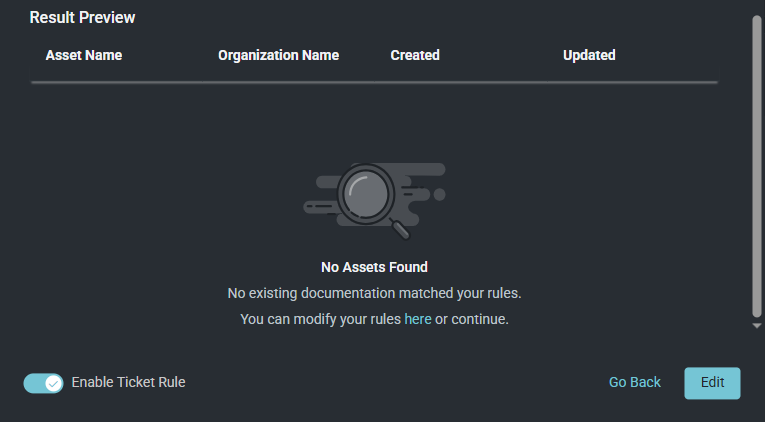Click the checkmark knob on the toggle
Viewport: 765px width, 422px height.
pyautogui.click(x=53, y=383)
